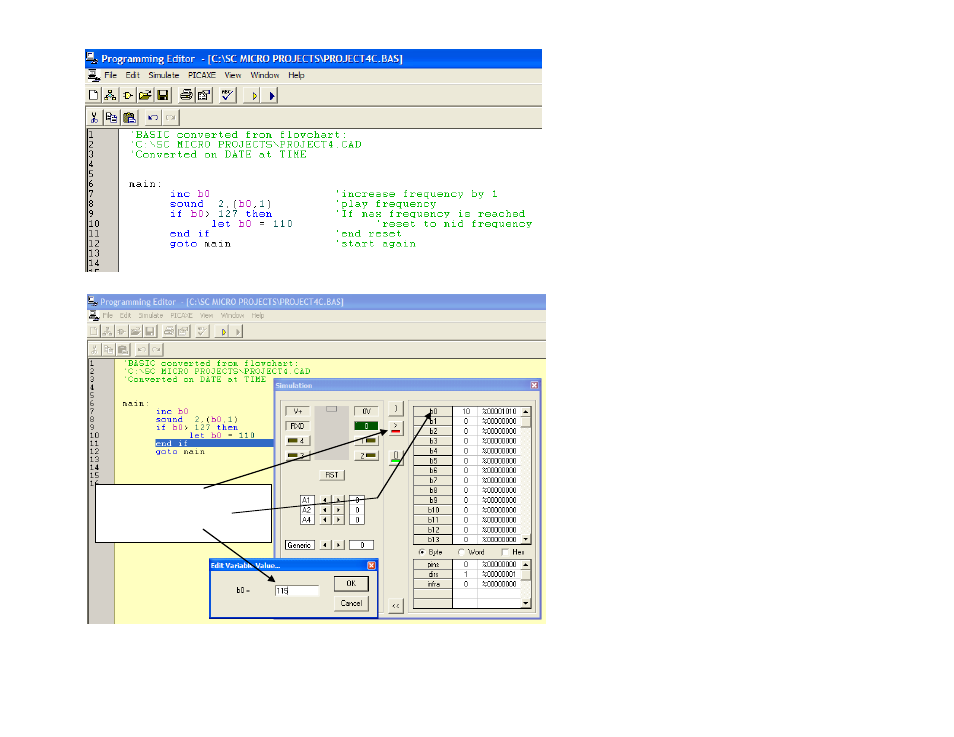The image size is (954, 737).
Task: Click highlighted 'end if' line in yellow editor
Action: 214,443
